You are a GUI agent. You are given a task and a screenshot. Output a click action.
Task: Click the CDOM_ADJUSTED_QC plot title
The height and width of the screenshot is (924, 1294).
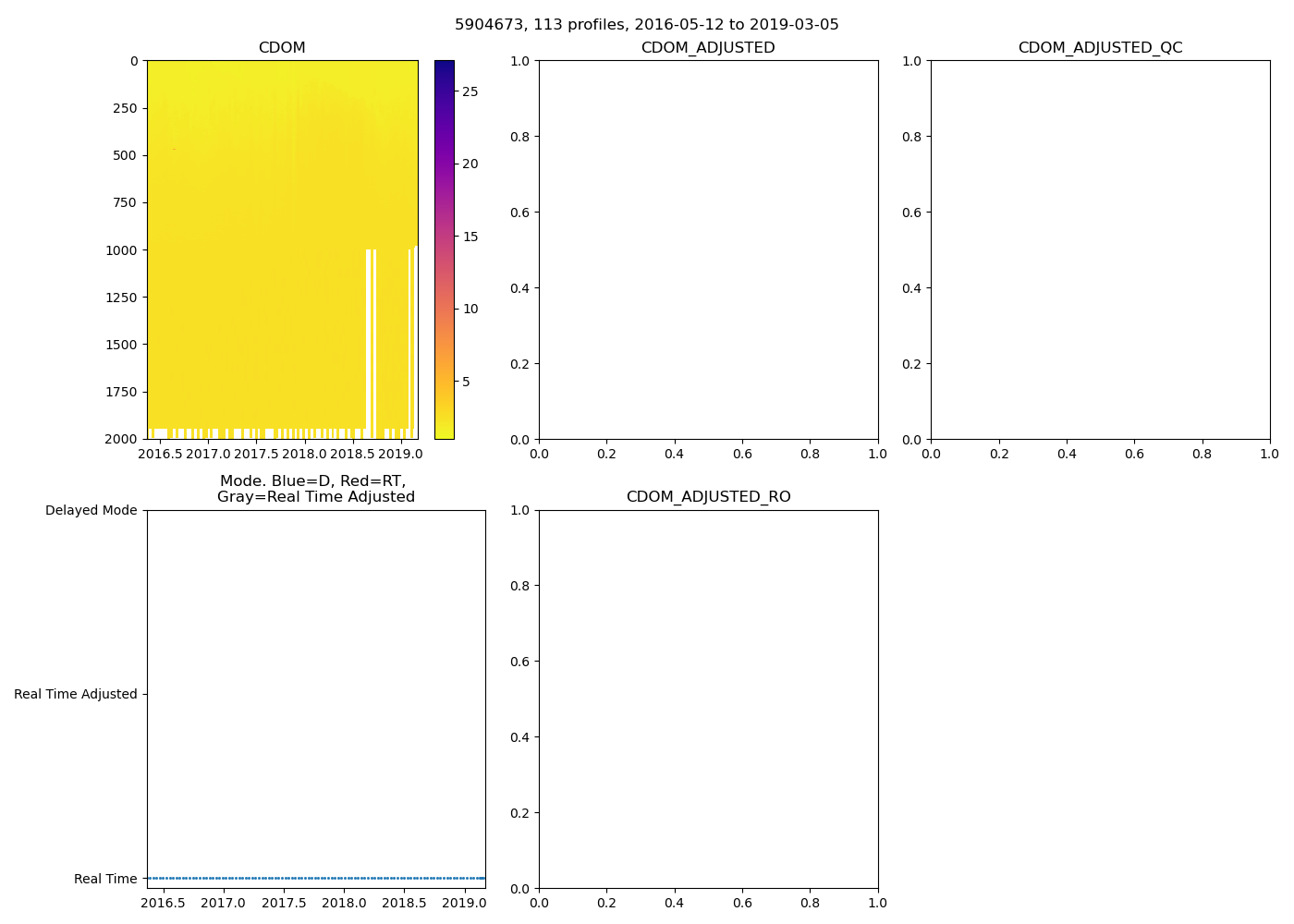[1100, 48]
